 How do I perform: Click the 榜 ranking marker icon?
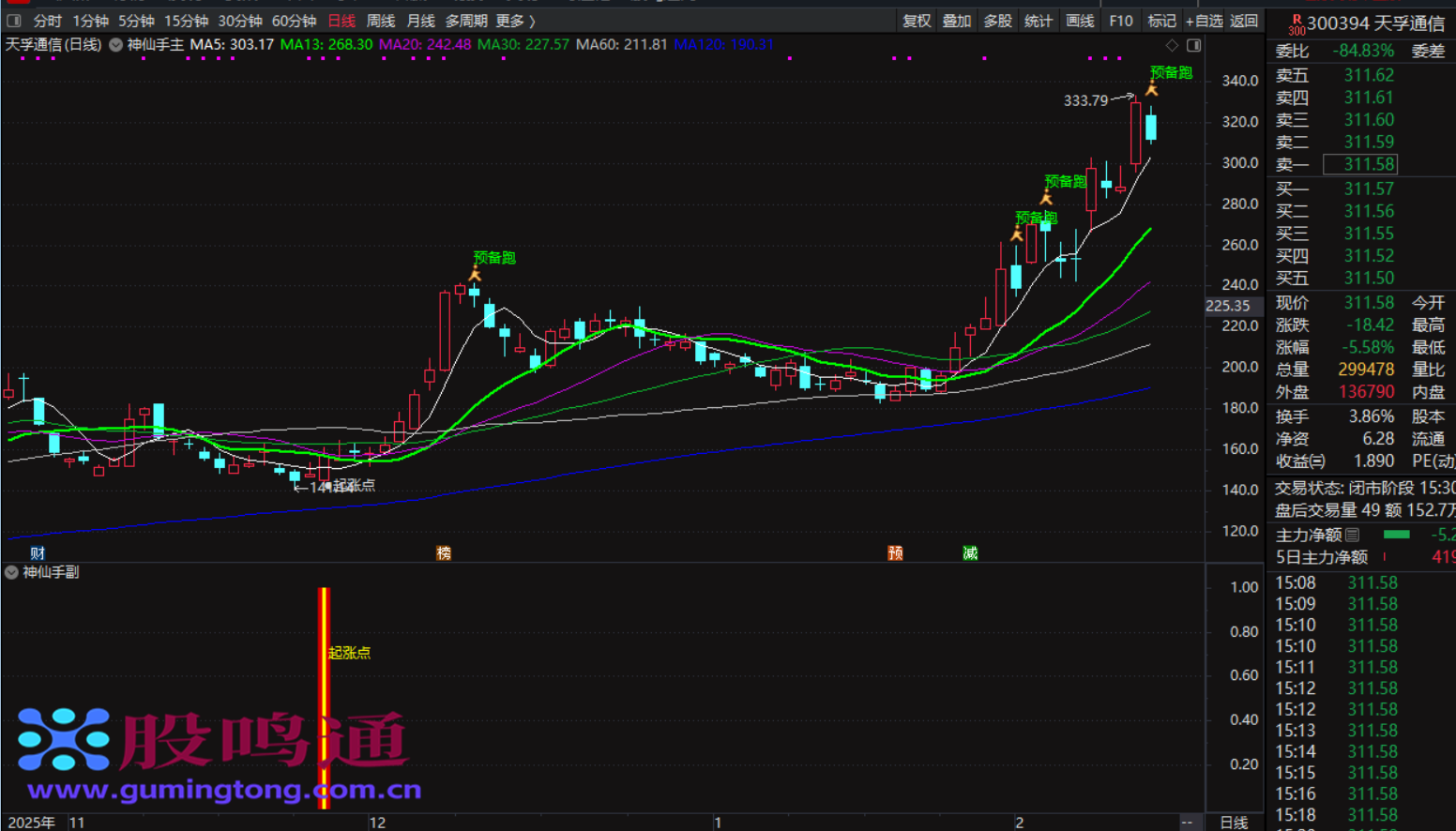click(444, 553)
